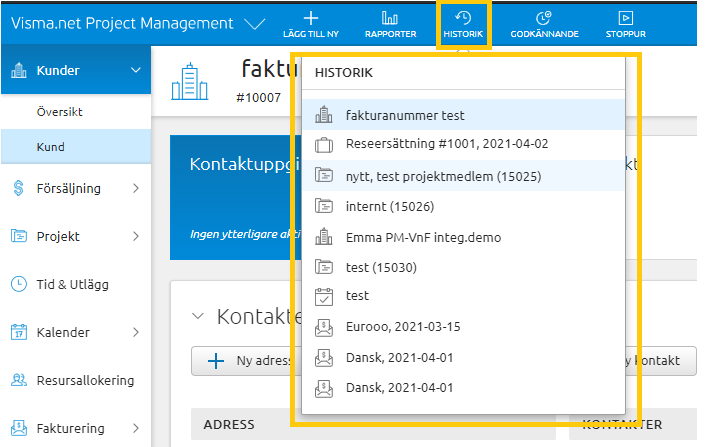The width and height of the screenshot is (708, 447).
Task: Click the Försäljning dollar icon
Action: 19,188
